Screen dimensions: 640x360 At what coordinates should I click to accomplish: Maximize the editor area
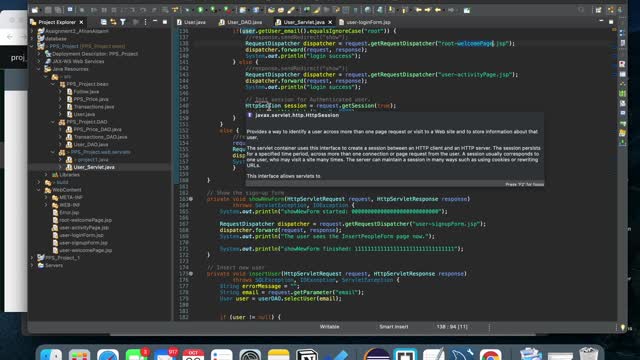pos(611,22)
